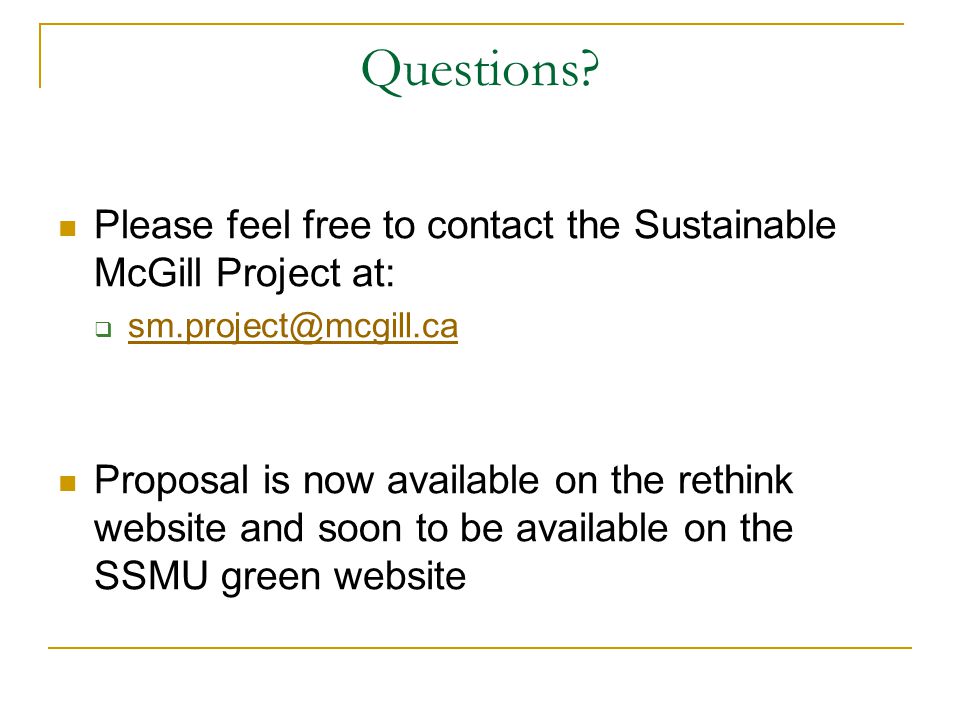
Task: Click the word 'Please' starting first bullet
Action: click(154, 225)
